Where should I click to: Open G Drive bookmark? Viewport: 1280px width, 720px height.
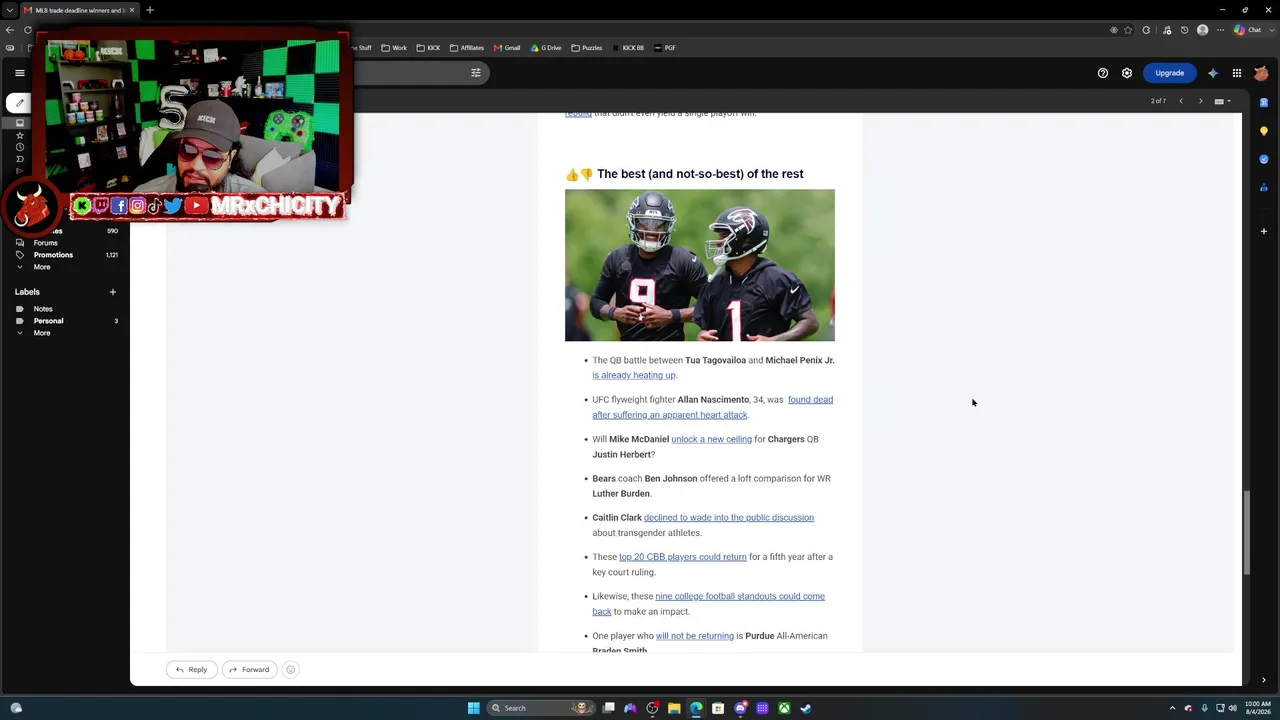pos(546,48)
